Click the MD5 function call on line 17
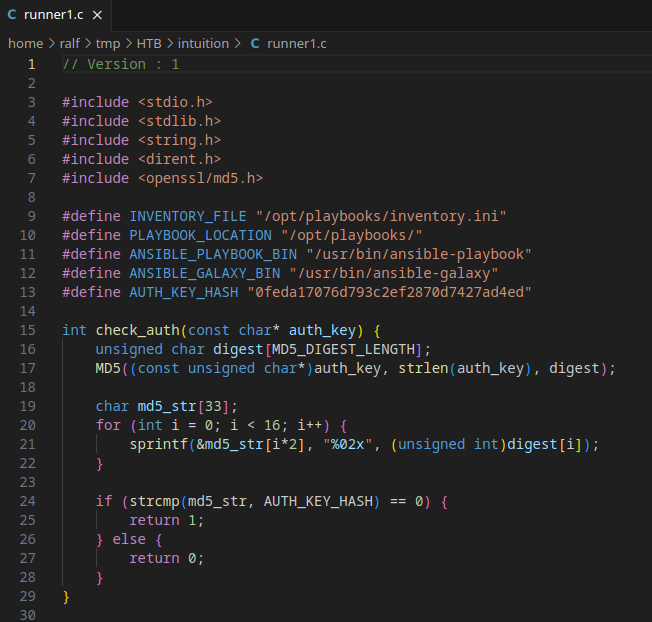 (x=108, y=368)
